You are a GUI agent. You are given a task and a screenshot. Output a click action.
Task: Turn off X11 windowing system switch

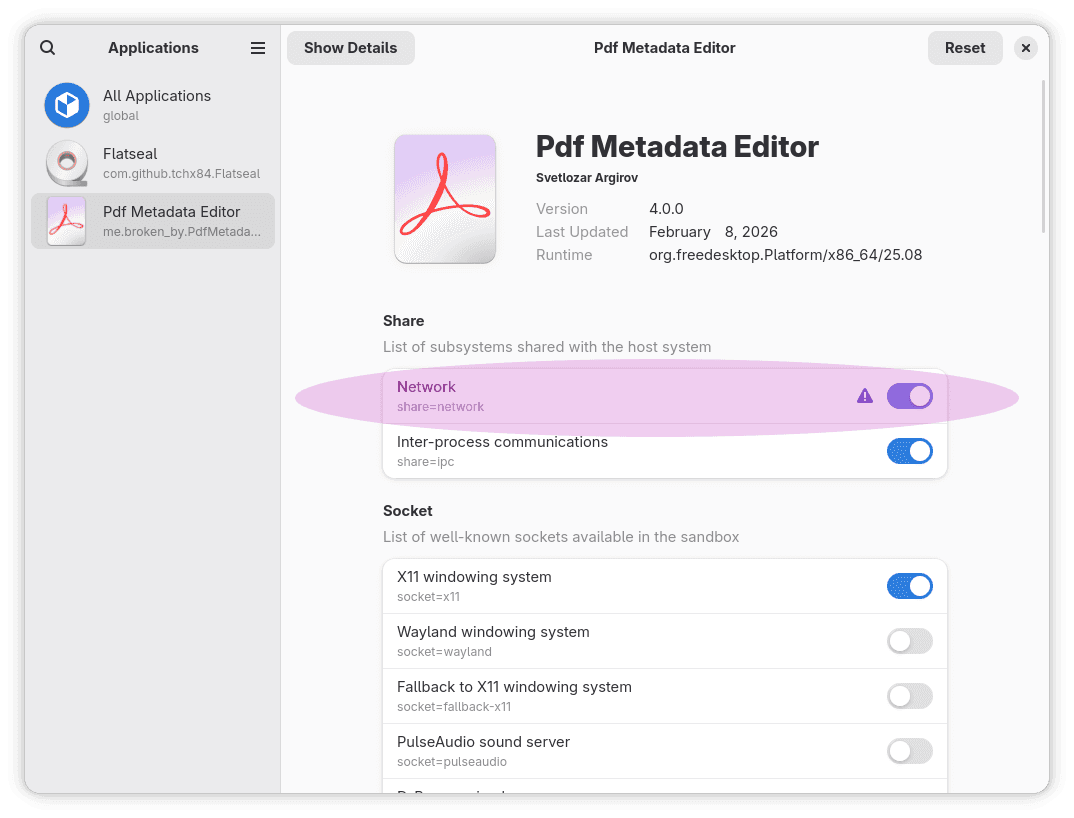coord(910,586)
